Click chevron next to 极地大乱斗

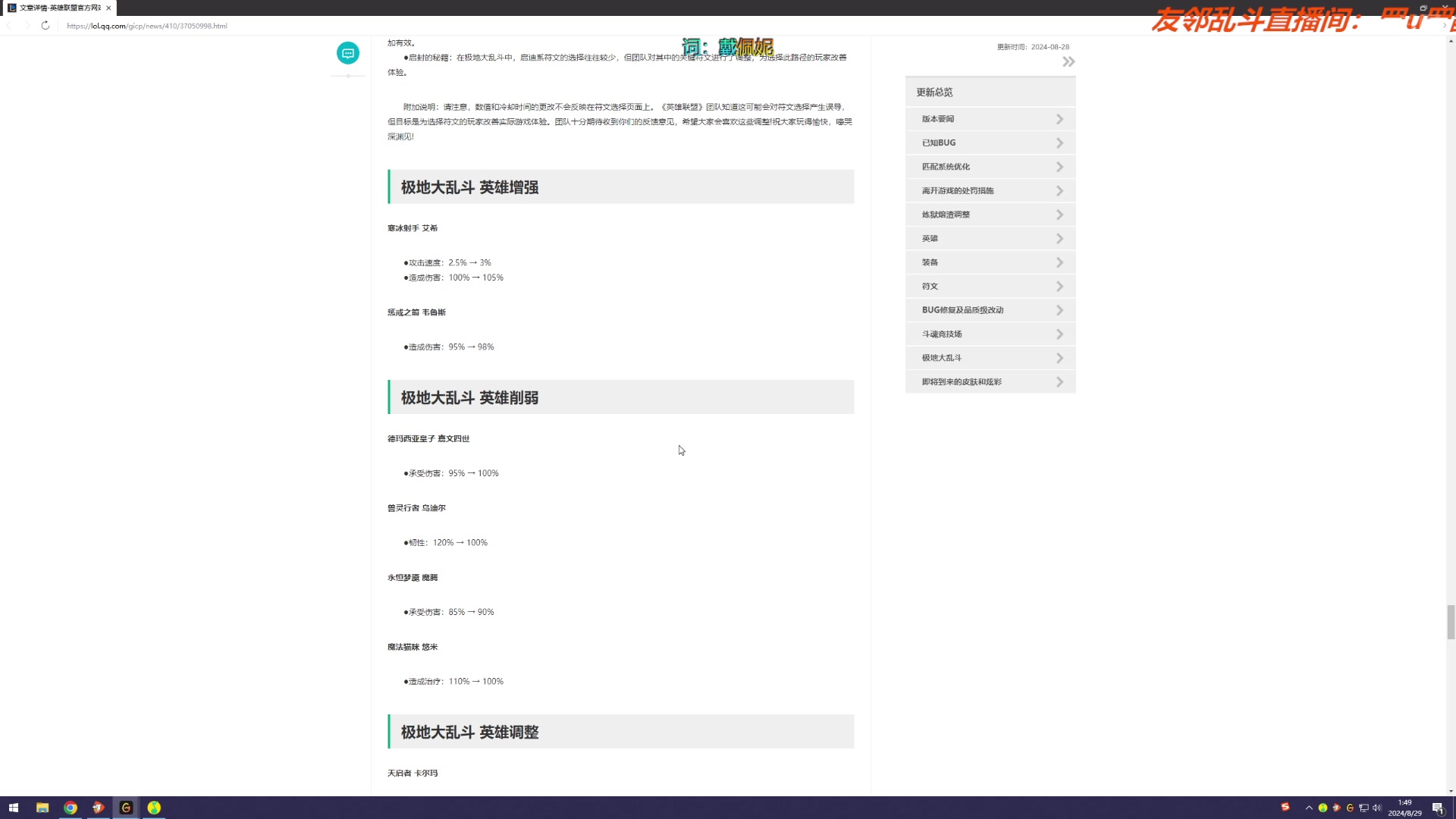(1059, 358)
